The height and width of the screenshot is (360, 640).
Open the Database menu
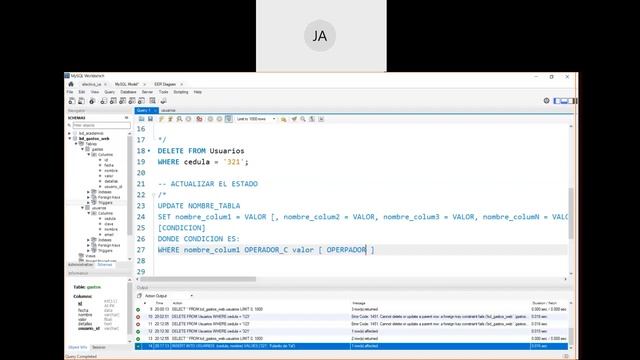[x=128, y=92]
